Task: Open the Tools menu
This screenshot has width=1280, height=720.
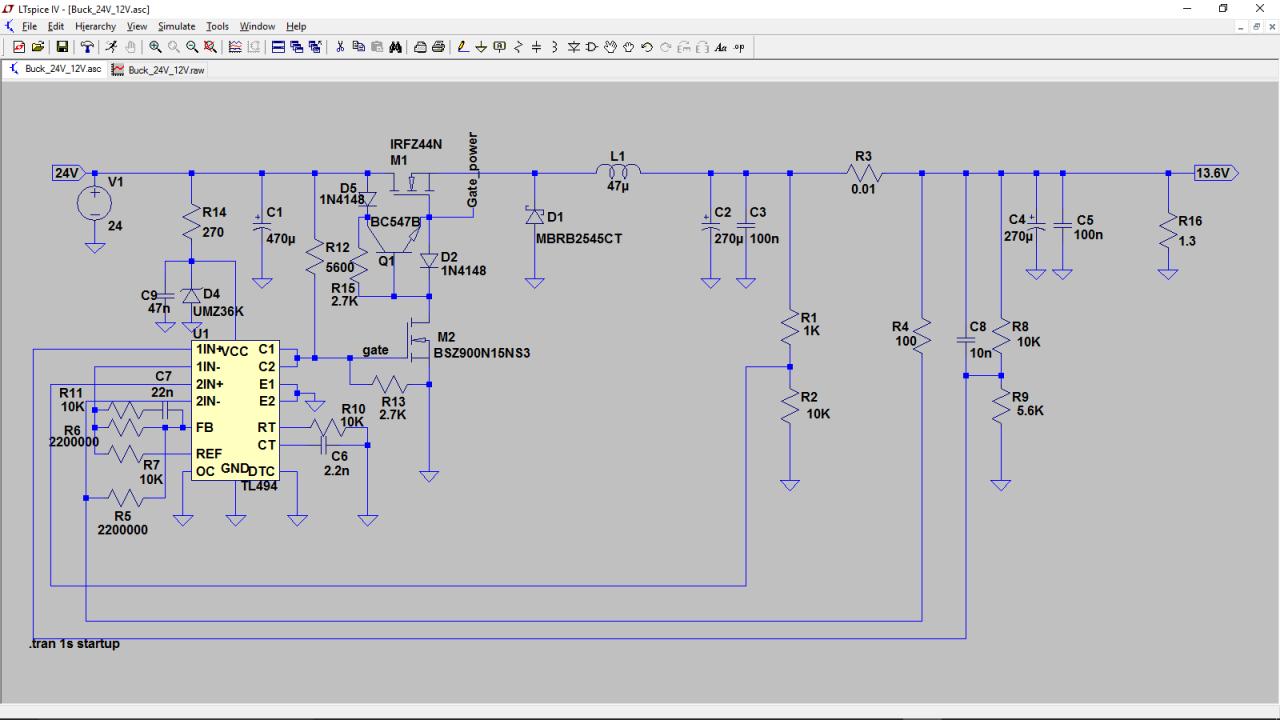Action: point(218,26)
